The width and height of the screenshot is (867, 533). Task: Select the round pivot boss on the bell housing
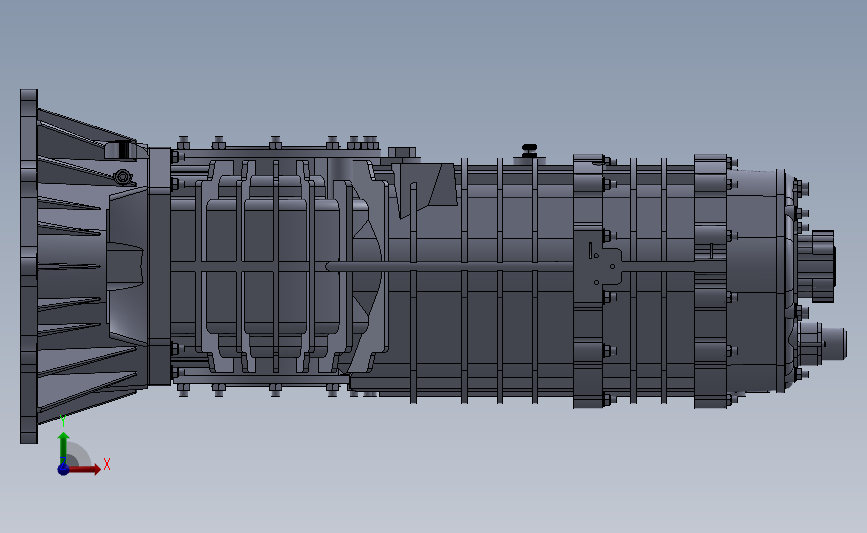coord(123,177)
